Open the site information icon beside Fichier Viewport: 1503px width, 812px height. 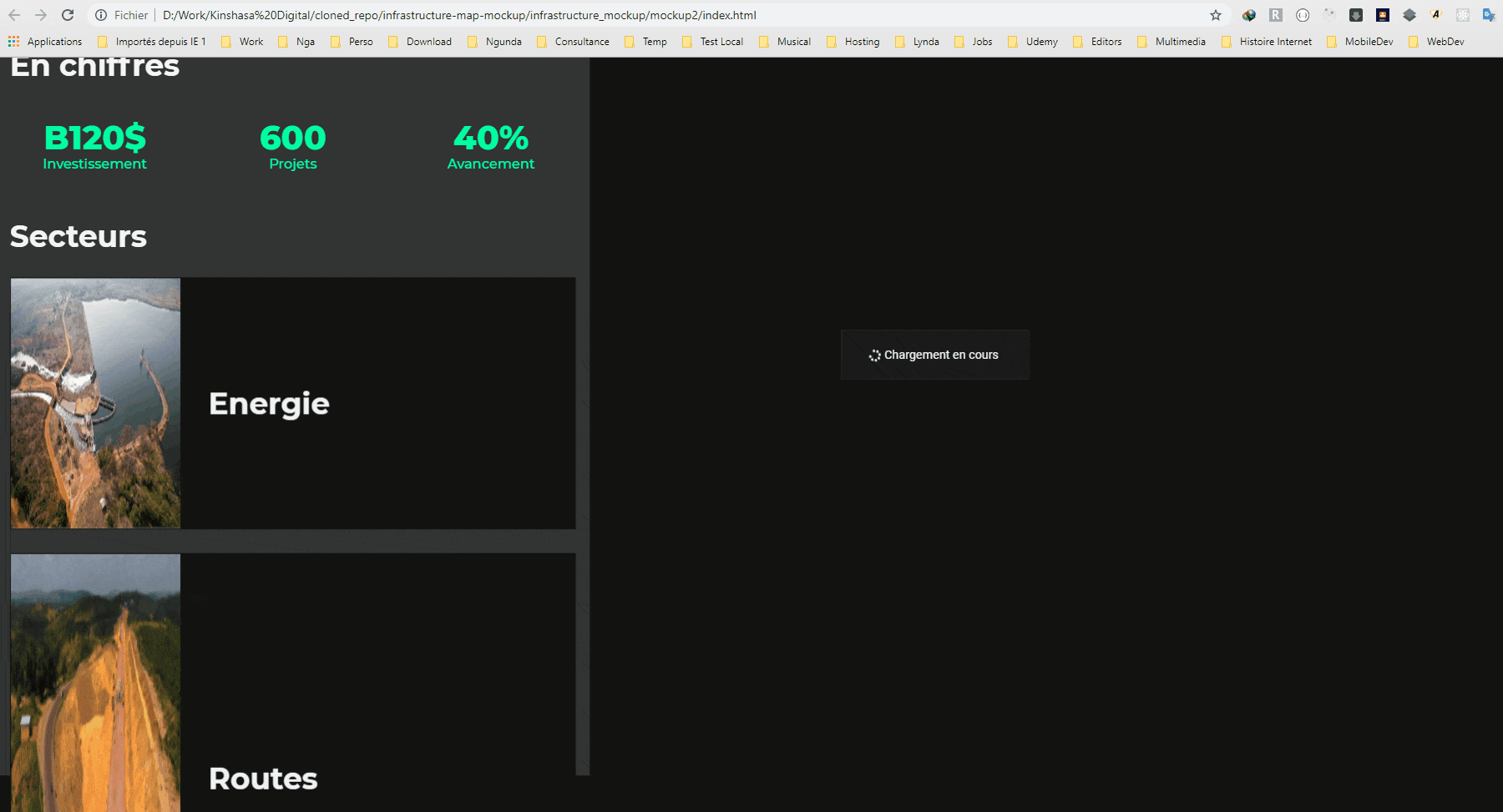coord(101,15)
